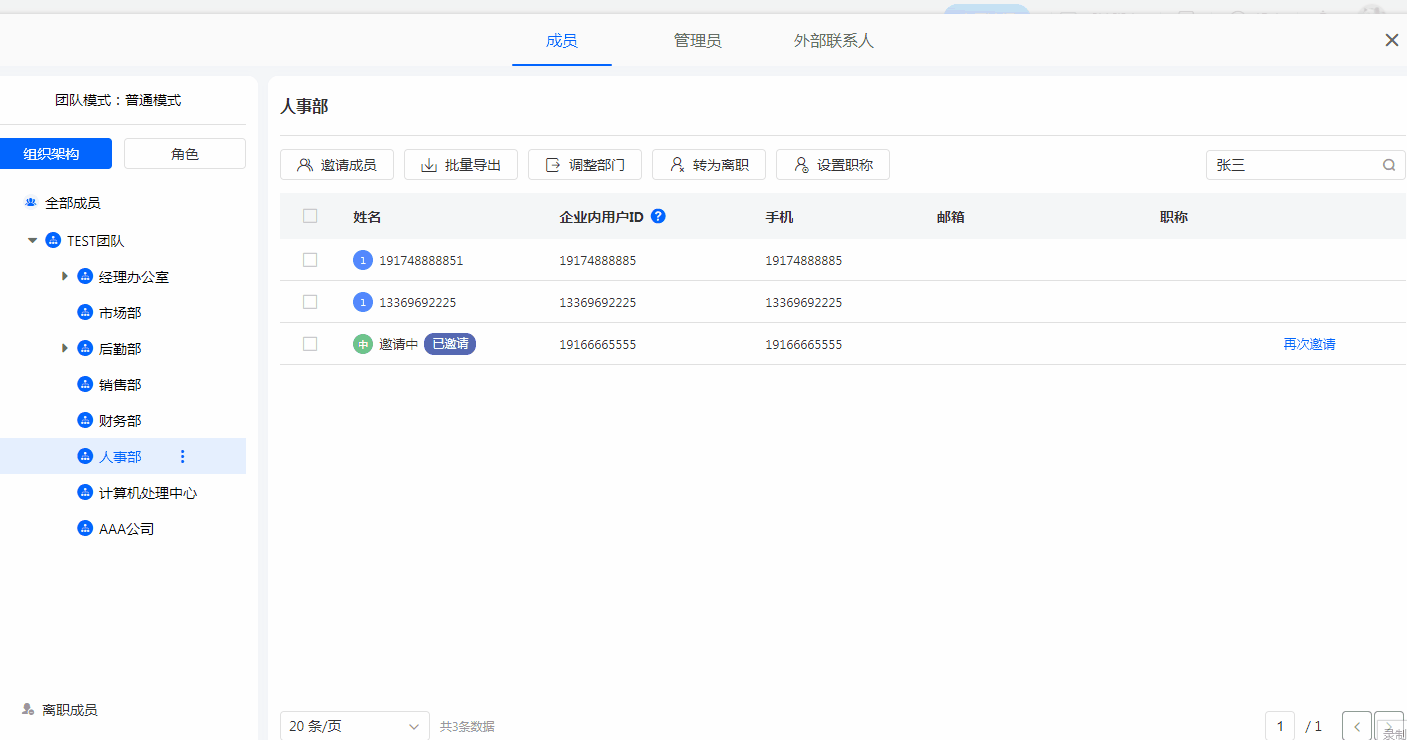Open the three-dot menu for 人事部

click(182, 457)
